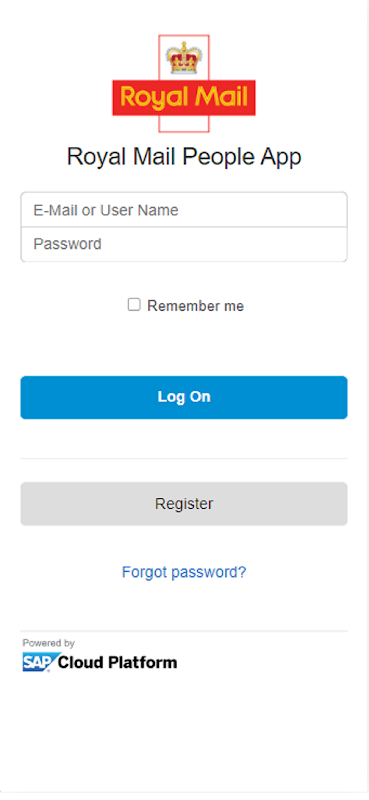This screenshot has height=800, width=369.
Task: Click the divider line above Powered by
Action: (x=184, y=631)
